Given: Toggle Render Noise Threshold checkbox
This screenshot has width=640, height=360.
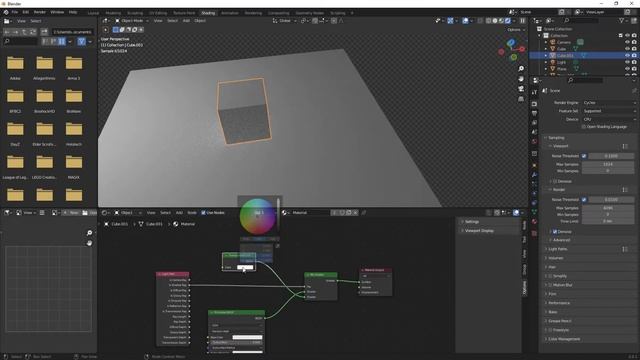Looking at the screenshot, I should pyautogui.click(x=584, y=200).
